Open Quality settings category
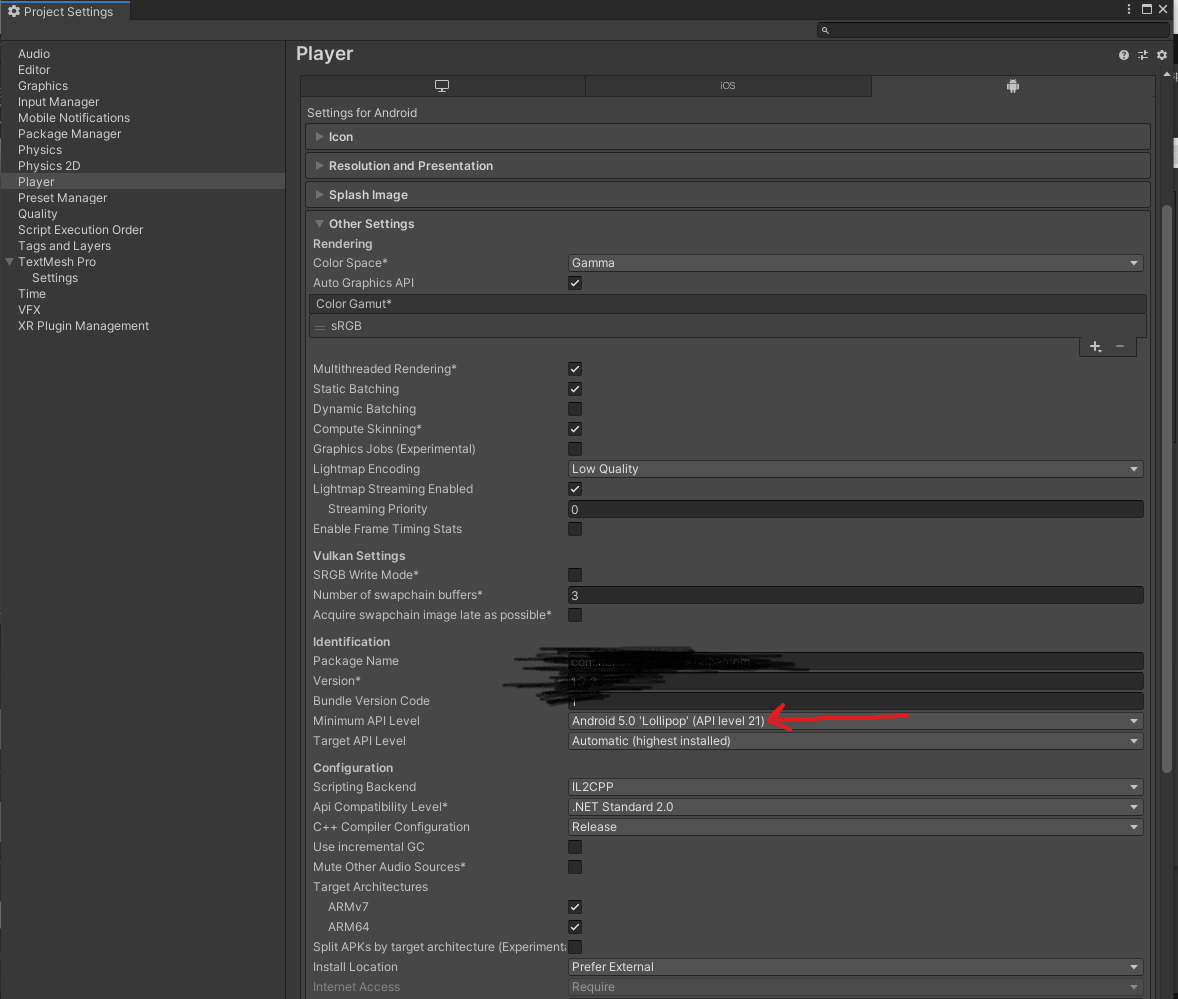Screen dimensions: 1178x999 pyautogui.click(x=38, y=214)
